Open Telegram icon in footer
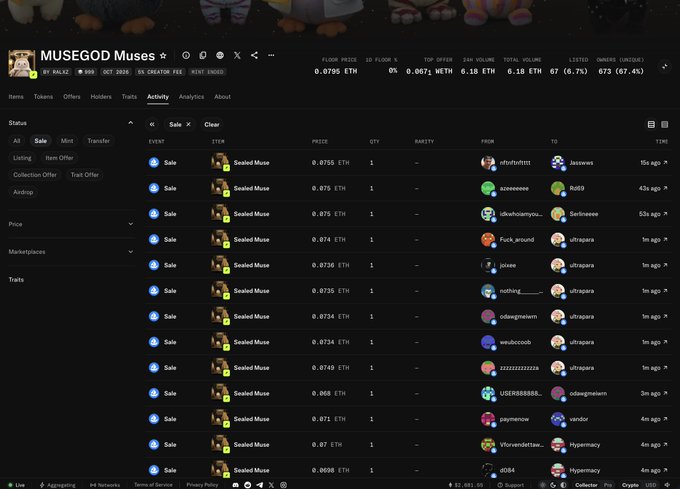The height and width of the screenshot is (489, 680). [259, 485]
